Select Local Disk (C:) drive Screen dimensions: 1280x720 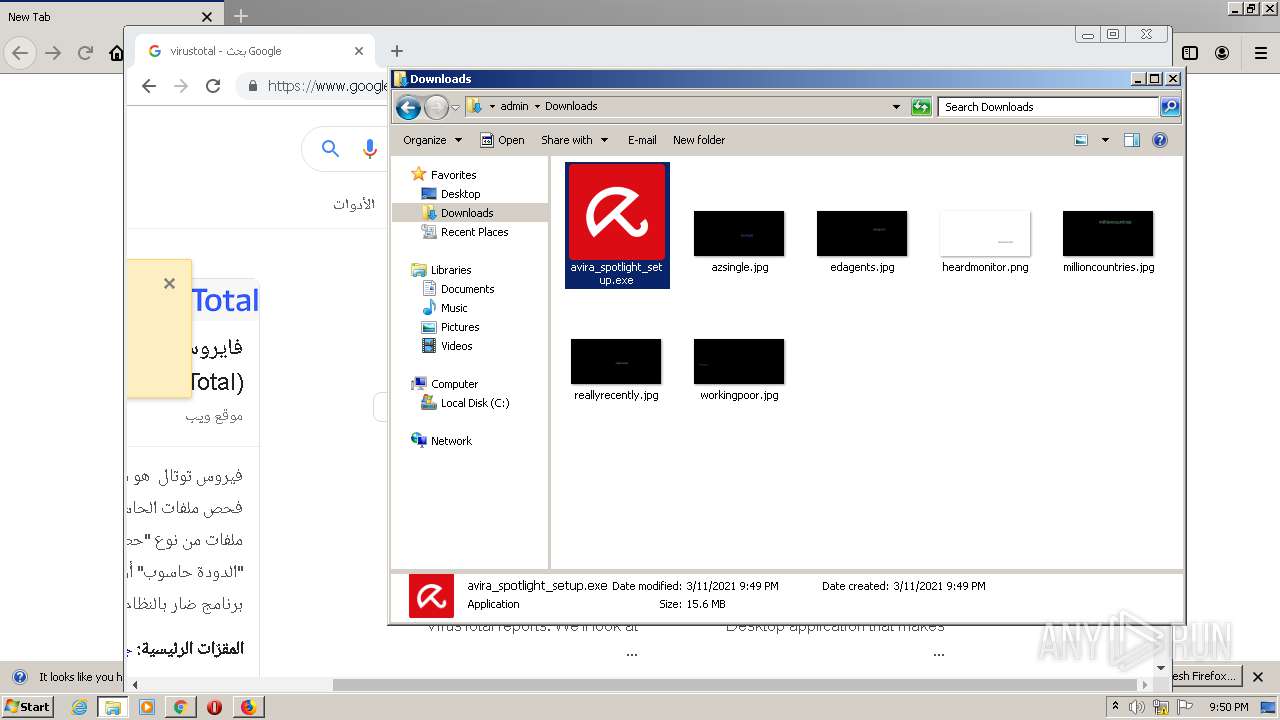475,403
